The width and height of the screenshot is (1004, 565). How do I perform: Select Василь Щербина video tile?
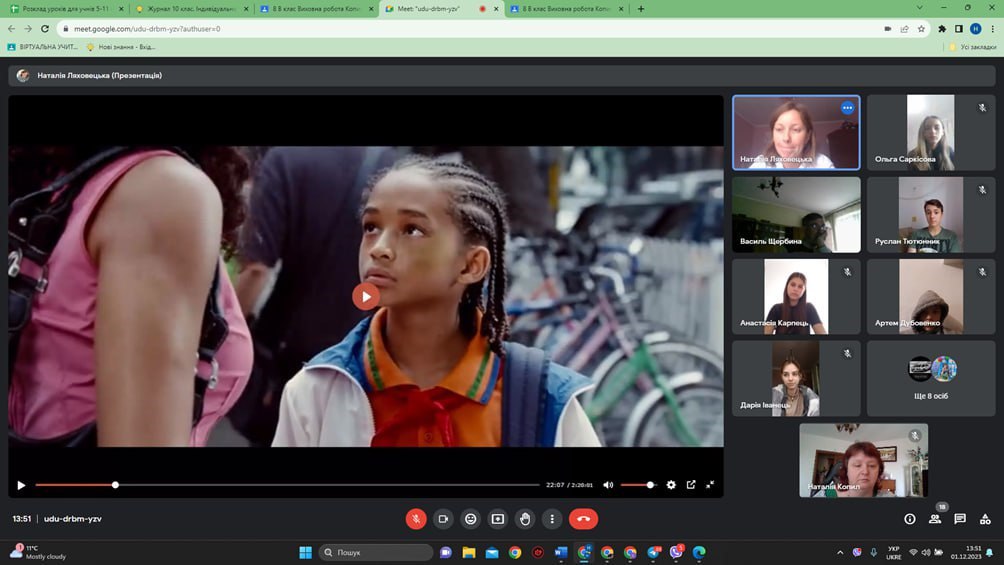796,215
